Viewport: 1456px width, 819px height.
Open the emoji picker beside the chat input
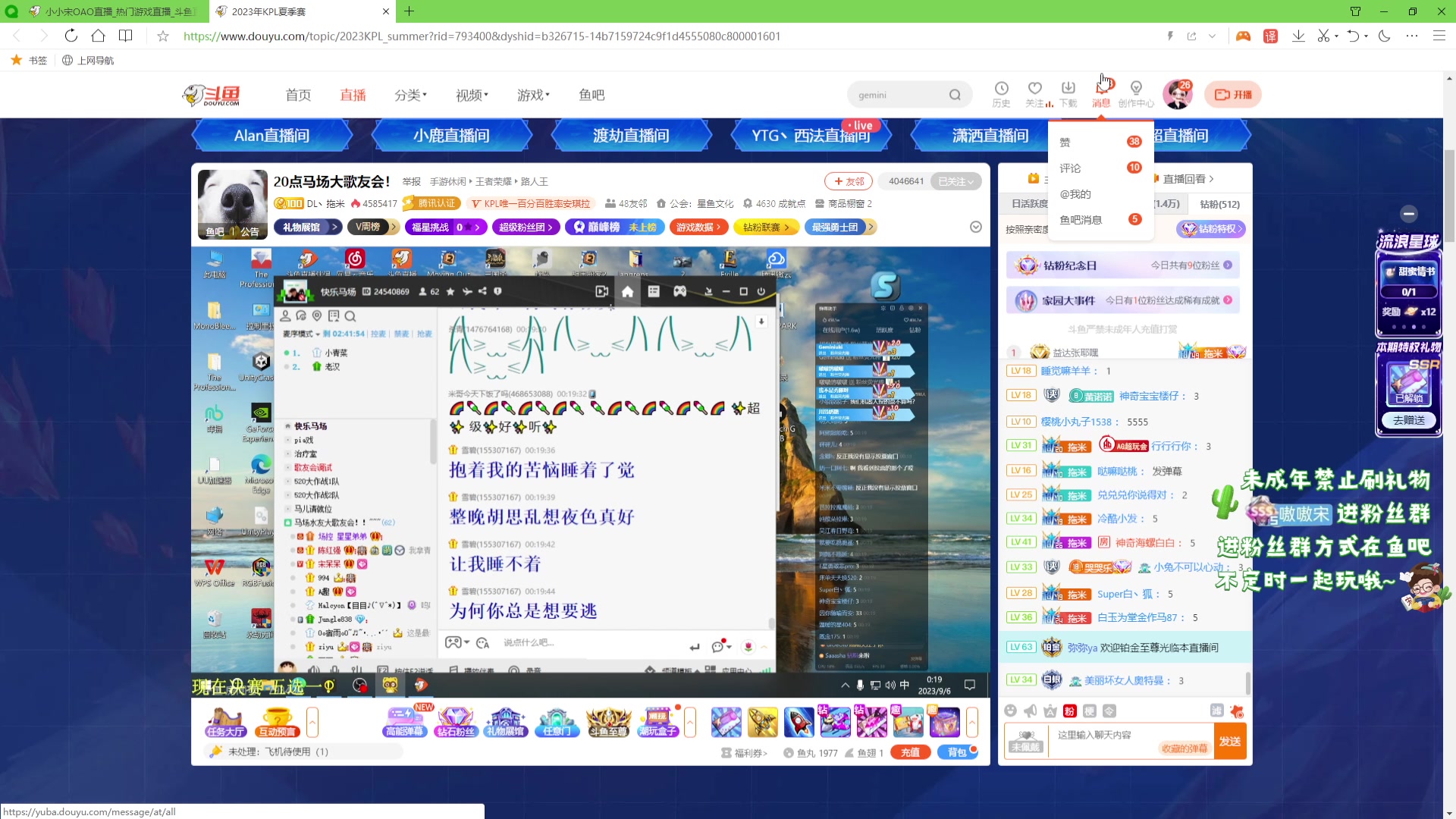coord(1010,711)
